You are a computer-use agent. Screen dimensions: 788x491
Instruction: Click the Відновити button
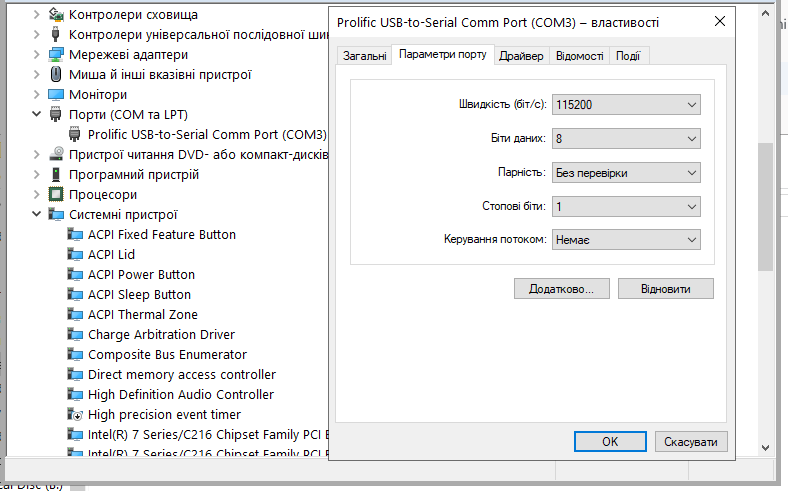coord(665,289)
